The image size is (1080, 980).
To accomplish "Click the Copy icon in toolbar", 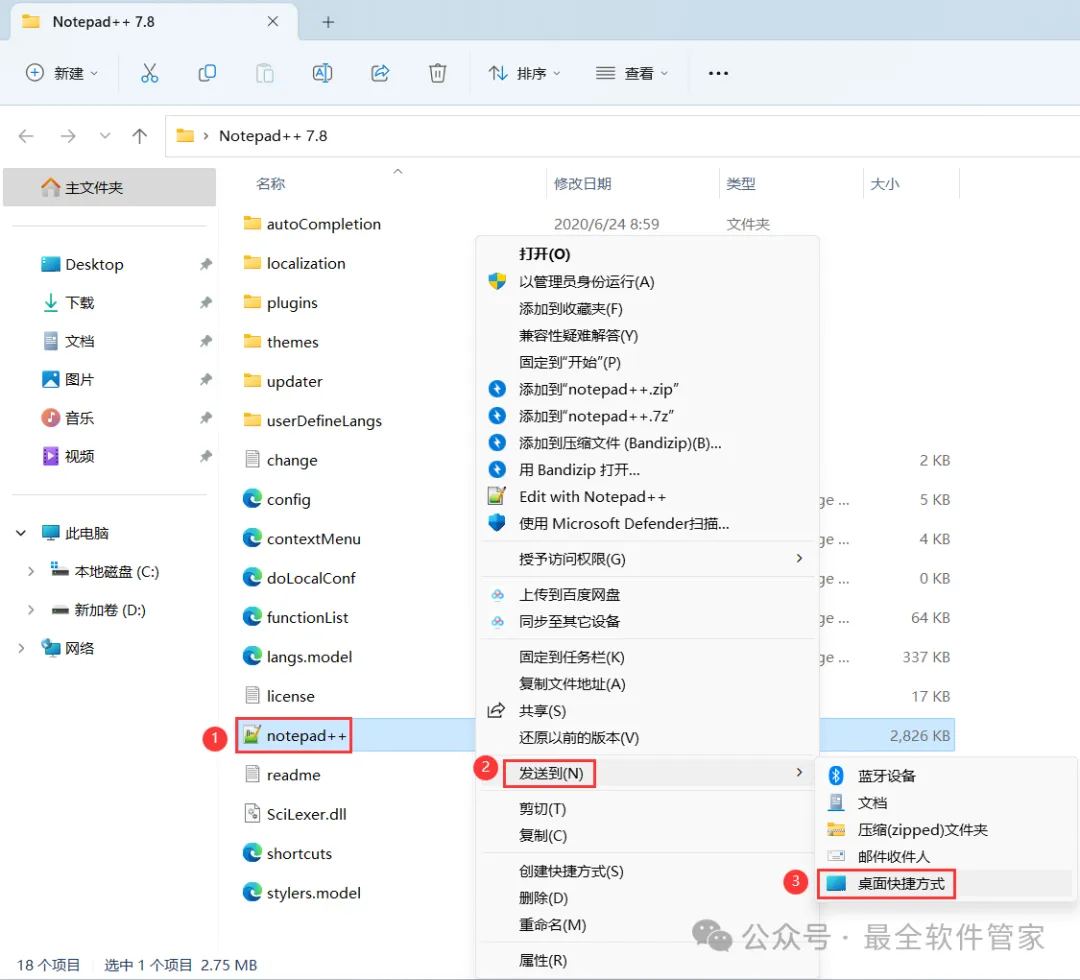I will [207, 73].
